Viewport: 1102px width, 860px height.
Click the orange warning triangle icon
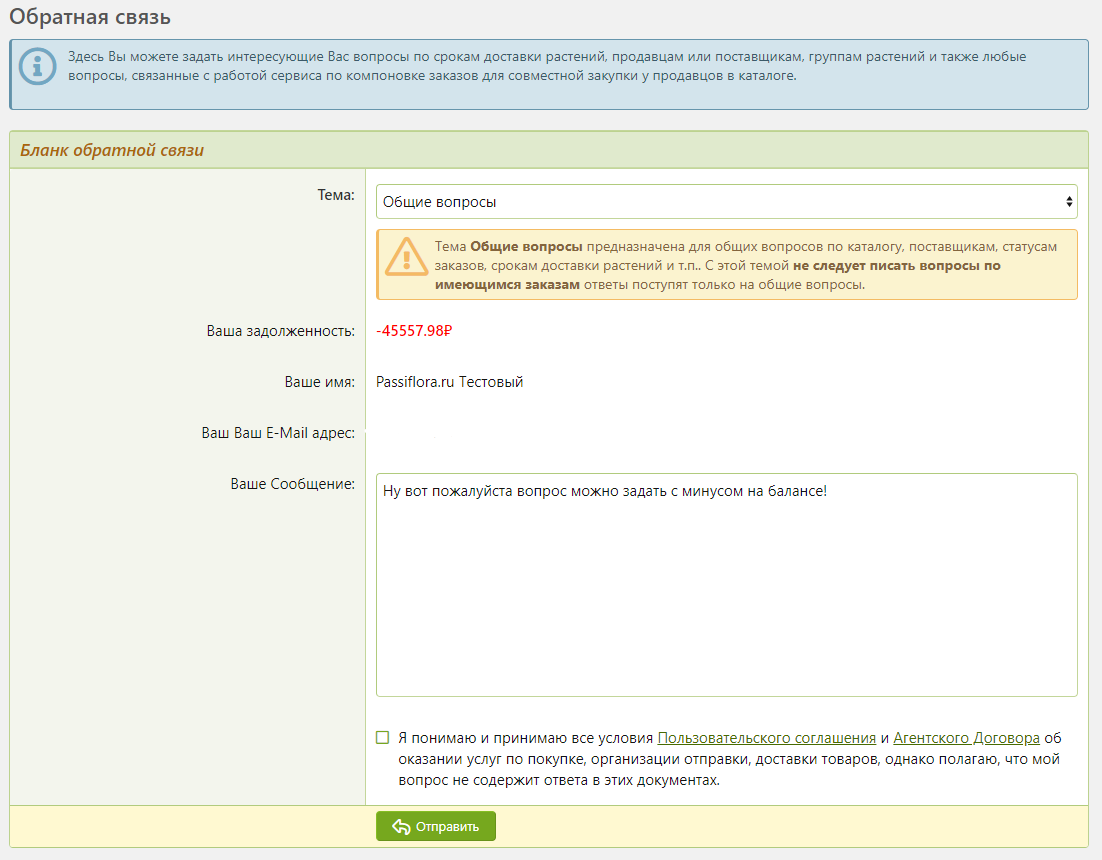(406, 257)
